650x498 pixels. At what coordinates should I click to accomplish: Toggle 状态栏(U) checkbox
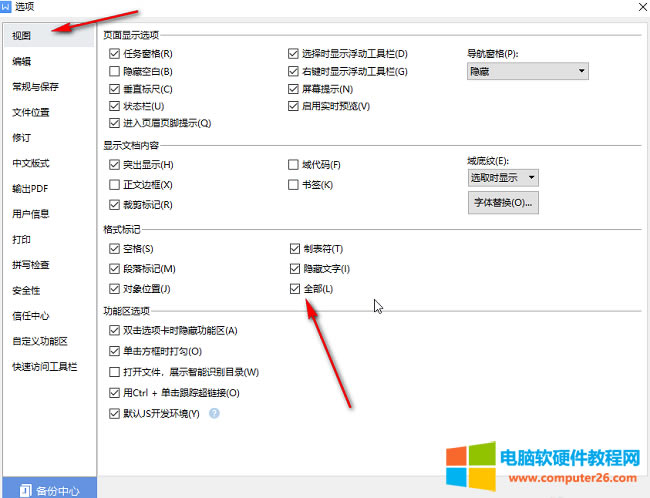(114, 106)
